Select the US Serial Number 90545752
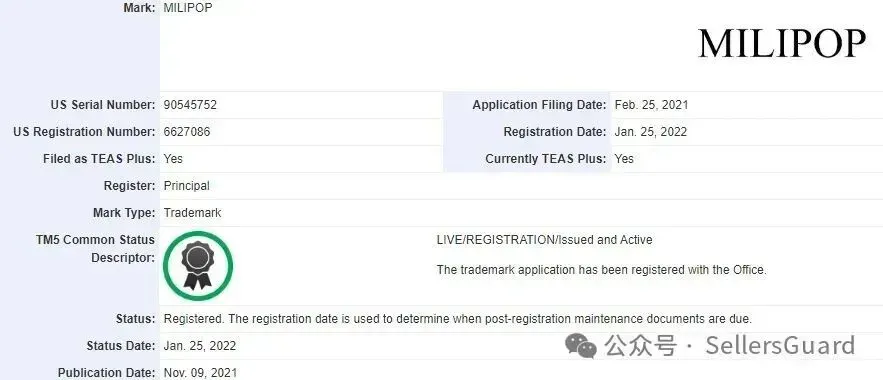This screenshot has width=883, height=380. (190, 105)
